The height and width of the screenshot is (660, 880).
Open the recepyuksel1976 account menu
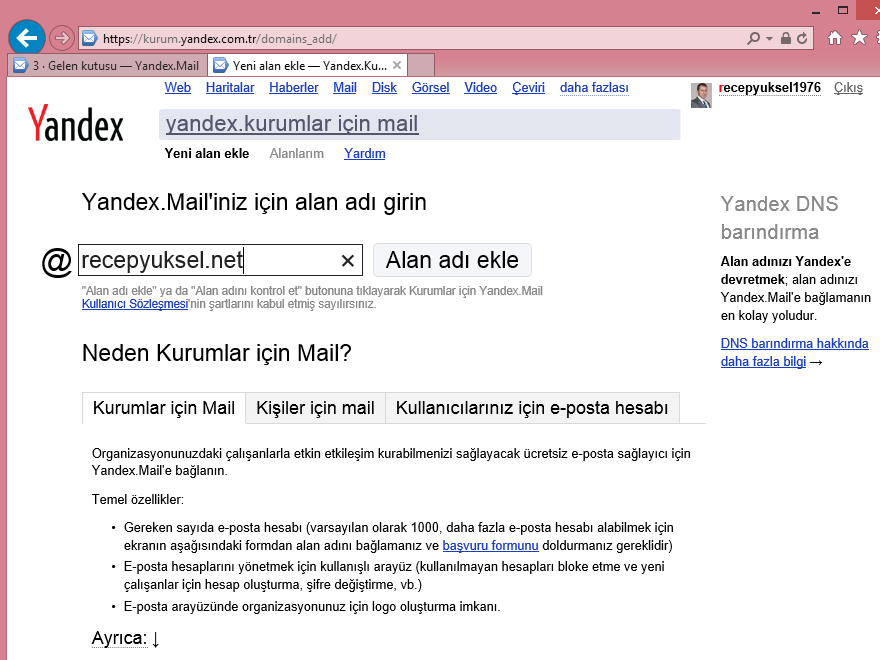[x=769, y=88]
